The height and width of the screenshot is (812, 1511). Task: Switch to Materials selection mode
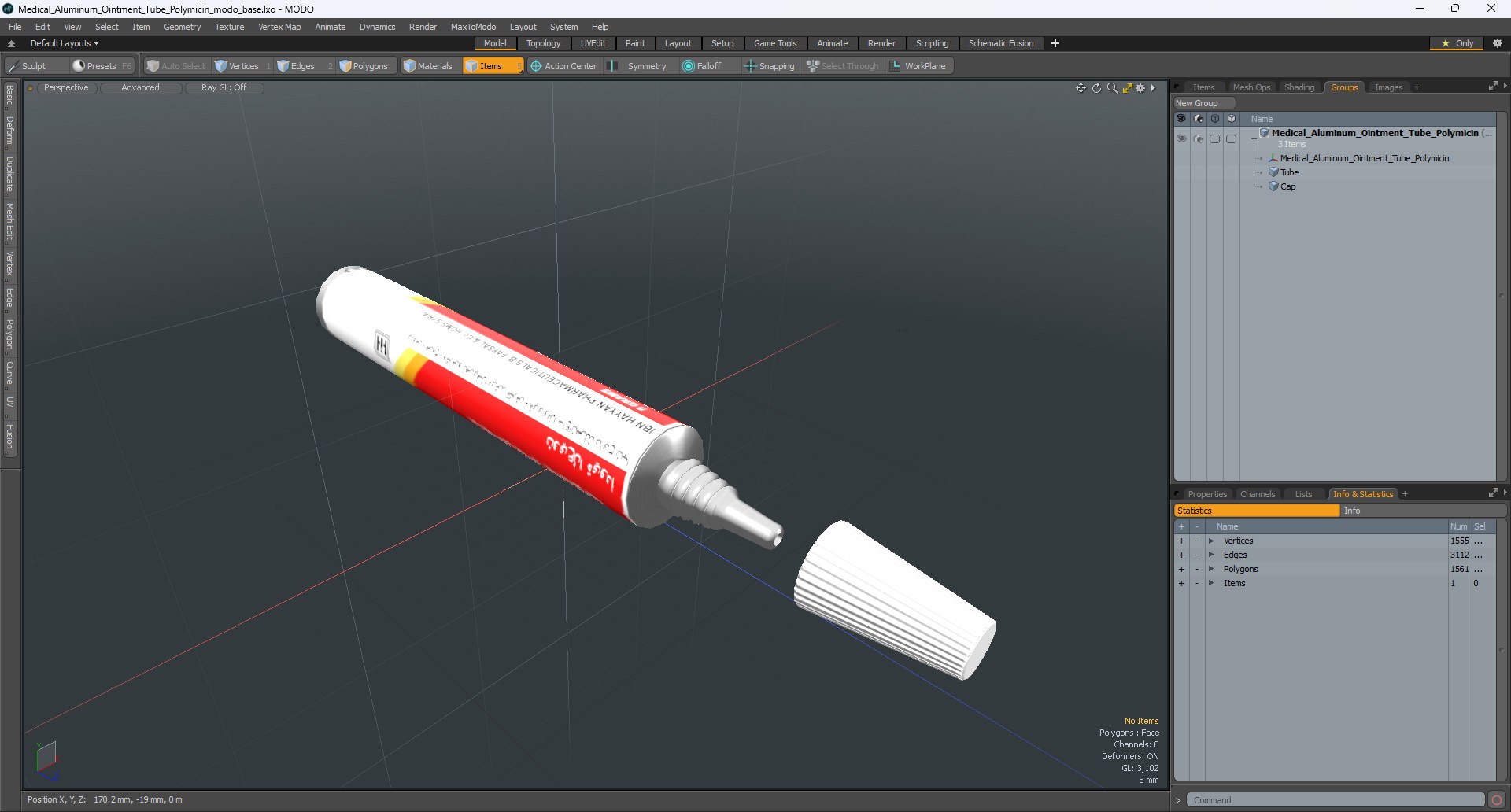(x=428, y=66)
